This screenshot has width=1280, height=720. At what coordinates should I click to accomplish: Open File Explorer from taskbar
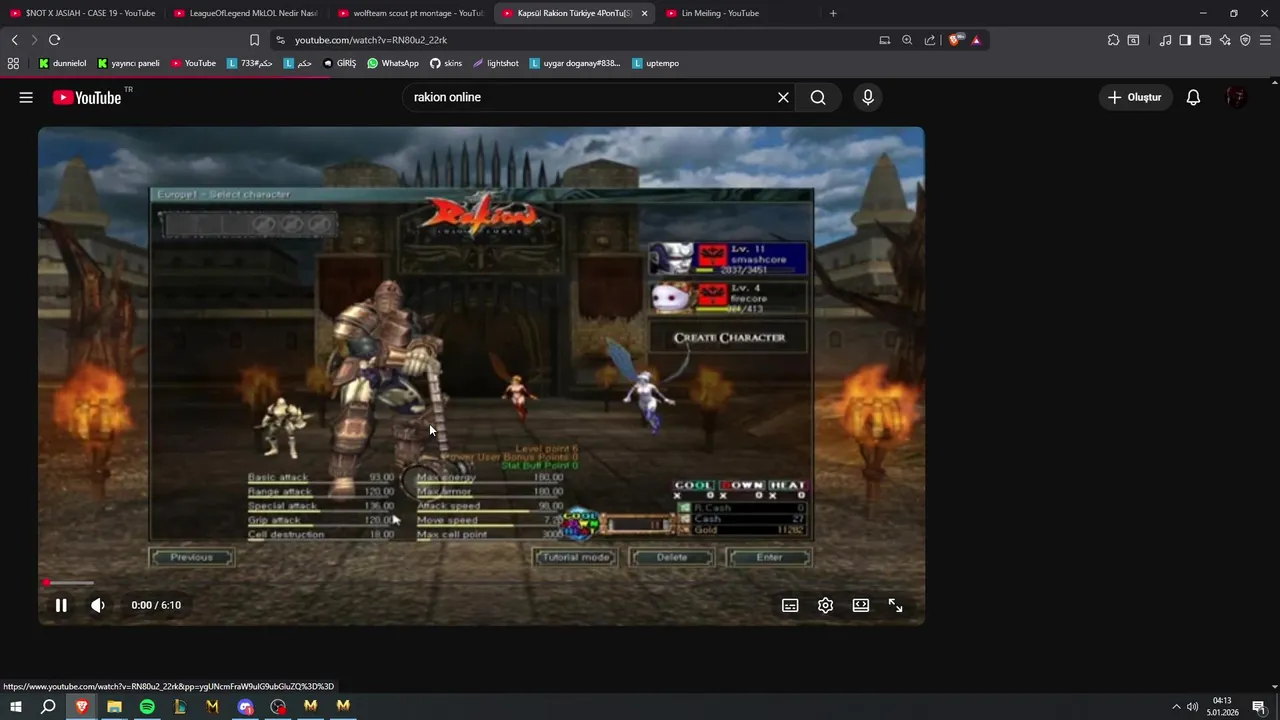[114, 706]
